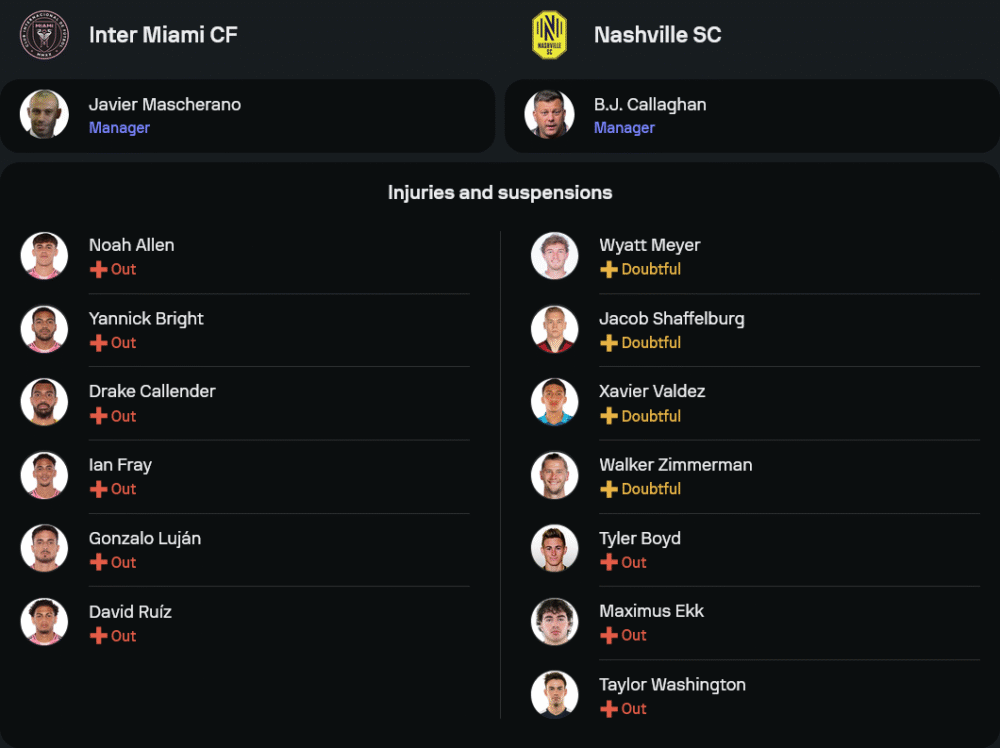The image size is (1000, 748).
Task: Open the Inter Miami CF team name link
Action: pyautogui.click(x=163, y=35)
